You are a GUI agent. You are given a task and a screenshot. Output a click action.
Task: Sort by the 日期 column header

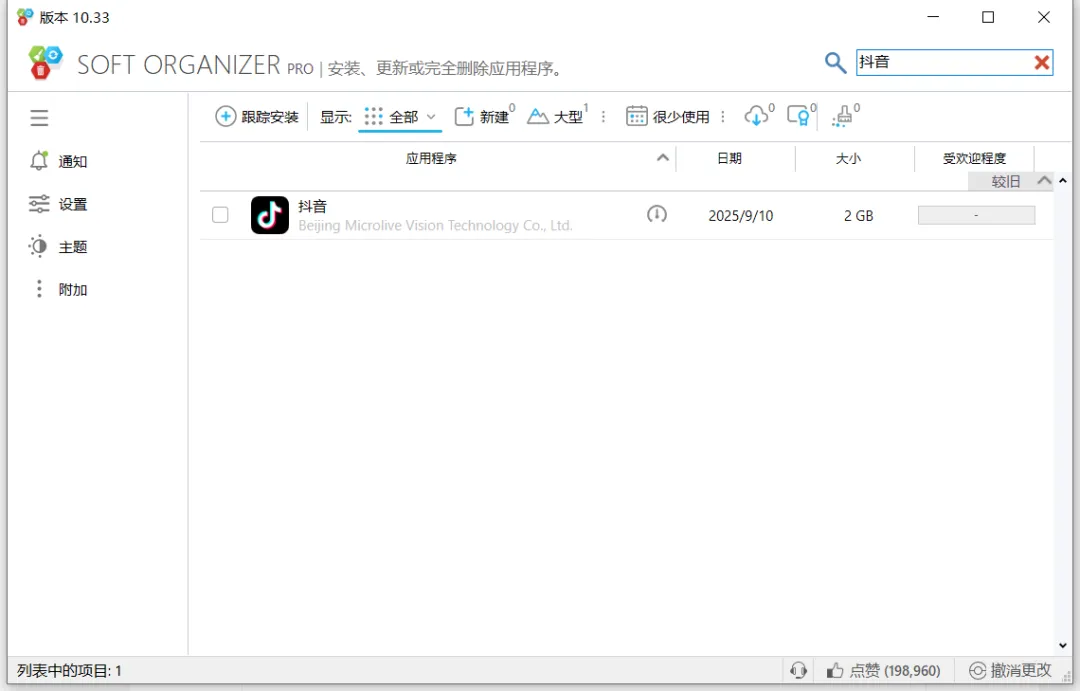point(729,158)
